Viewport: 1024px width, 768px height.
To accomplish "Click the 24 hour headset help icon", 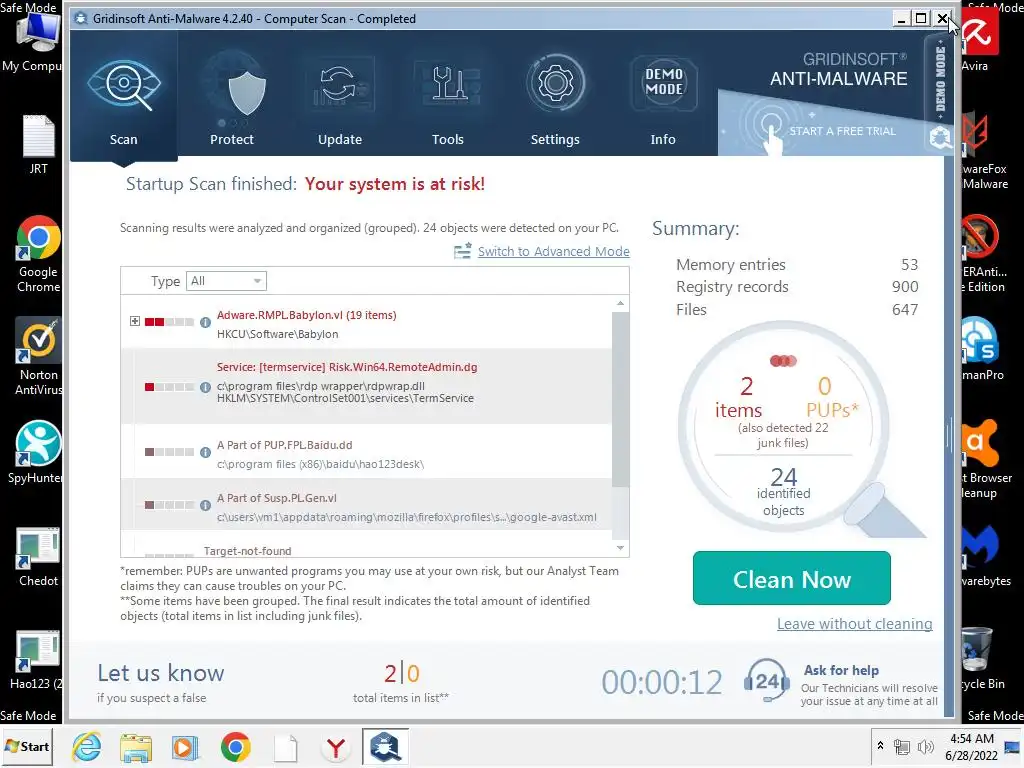I will 767,681.
